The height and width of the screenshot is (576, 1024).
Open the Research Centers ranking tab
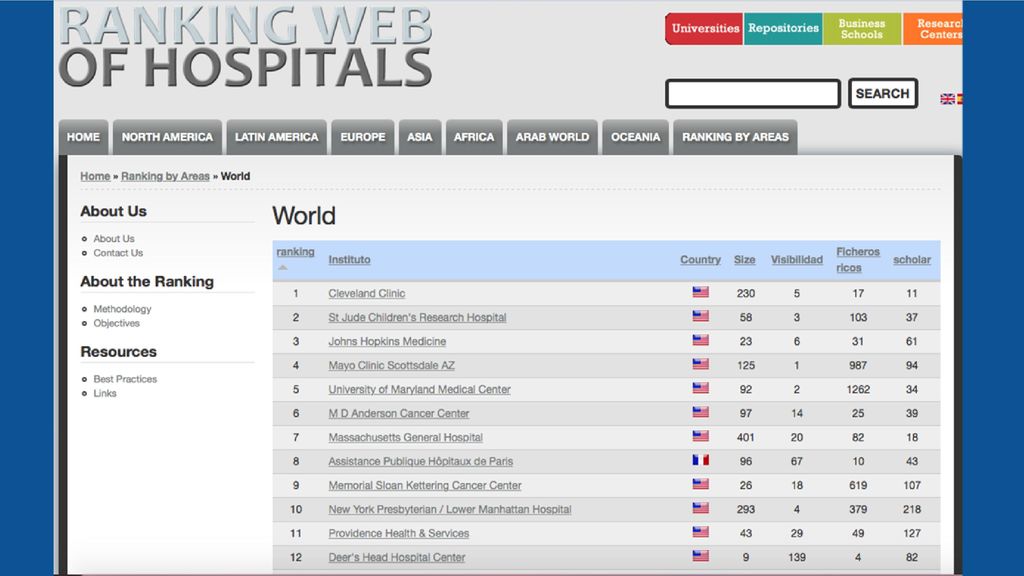click(x=933, y=29)
